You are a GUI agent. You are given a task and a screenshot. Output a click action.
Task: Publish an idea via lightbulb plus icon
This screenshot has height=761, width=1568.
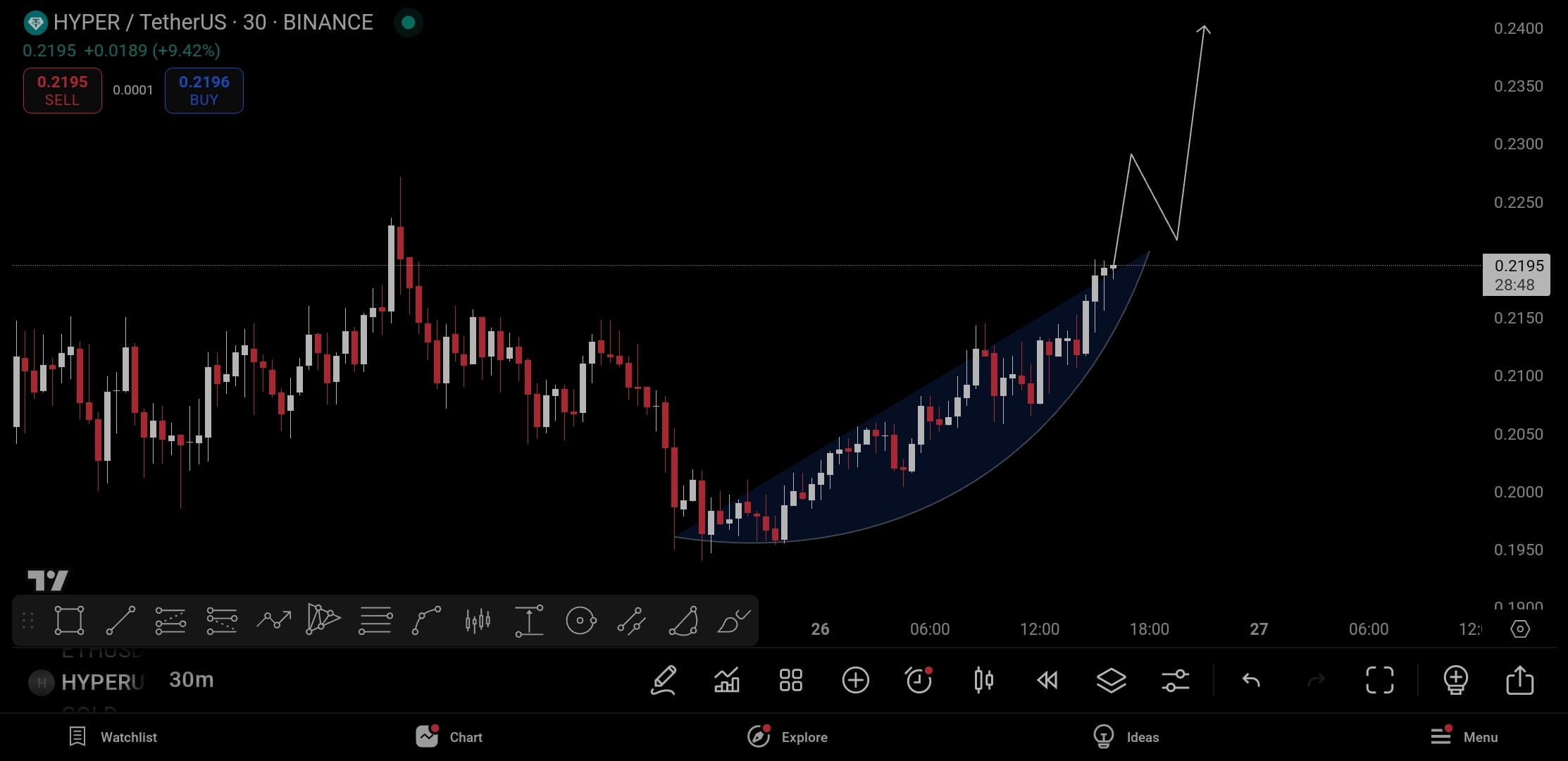pyautogui.click(x=1455, y=681)
